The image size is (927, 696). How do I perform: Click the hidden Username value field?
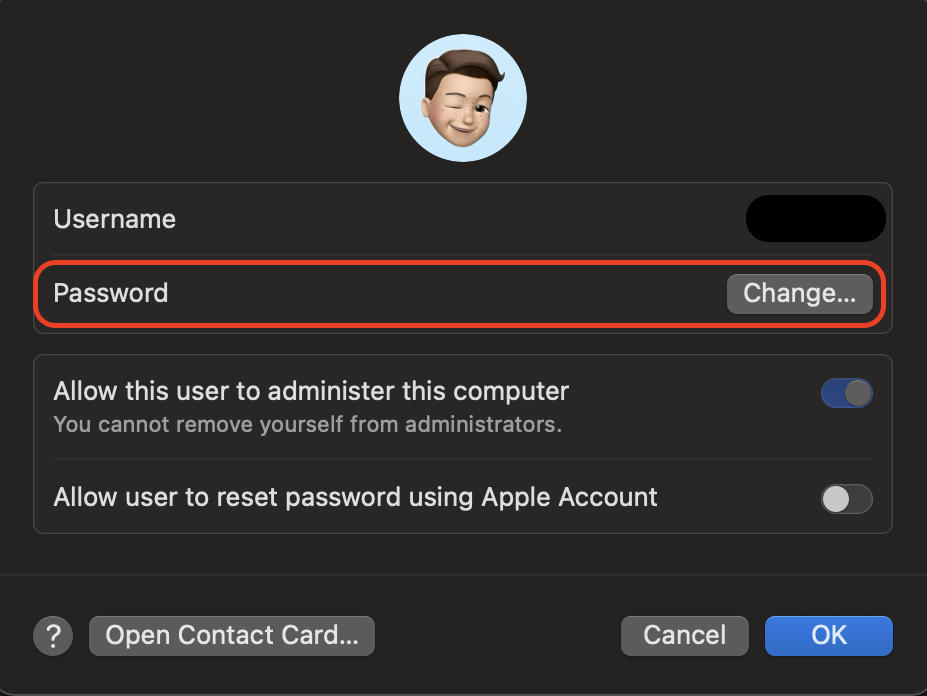(x=815, y=218)
